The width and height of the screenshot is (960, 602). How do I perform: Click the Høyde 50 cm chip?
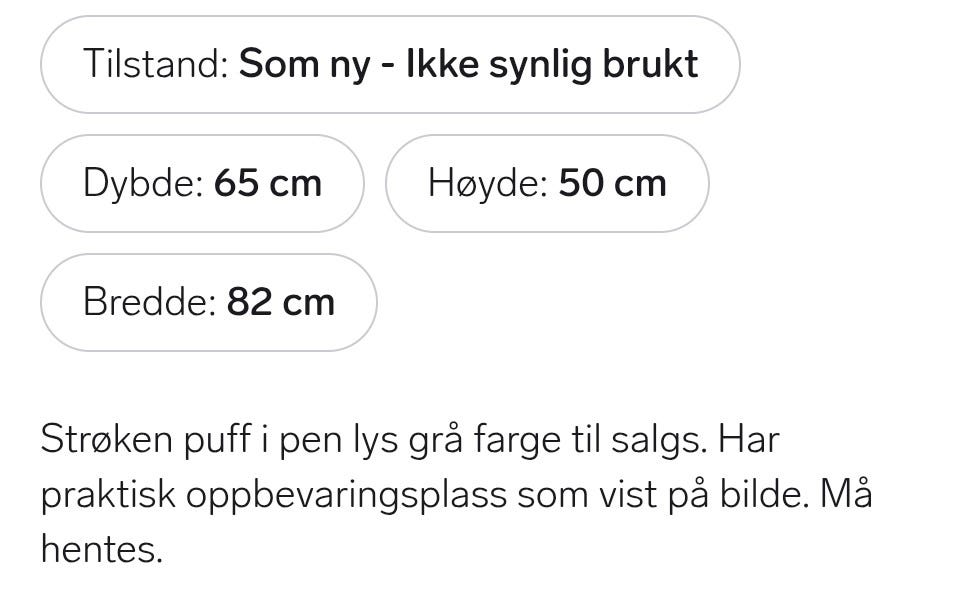click(x=546, y=183)
